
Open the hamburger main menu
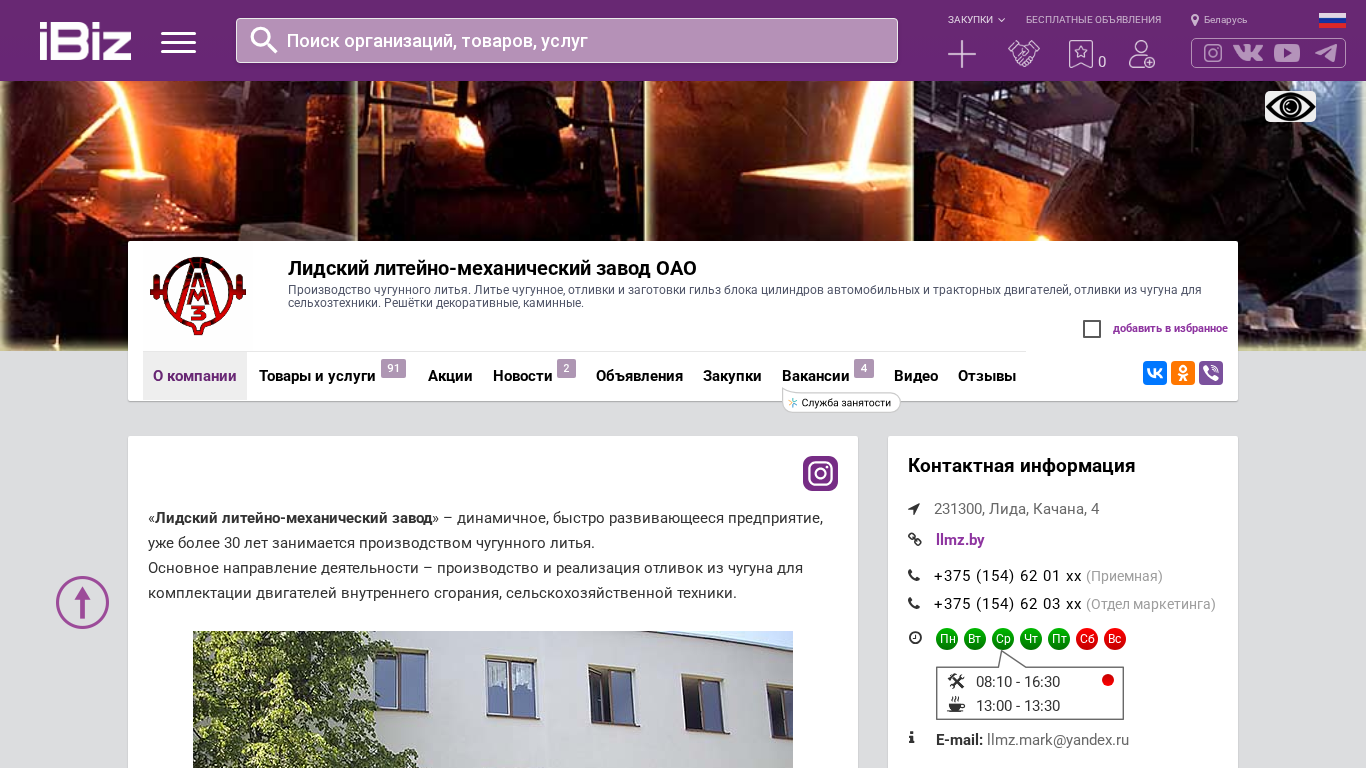pyautogui.click(x=178, y=42)
